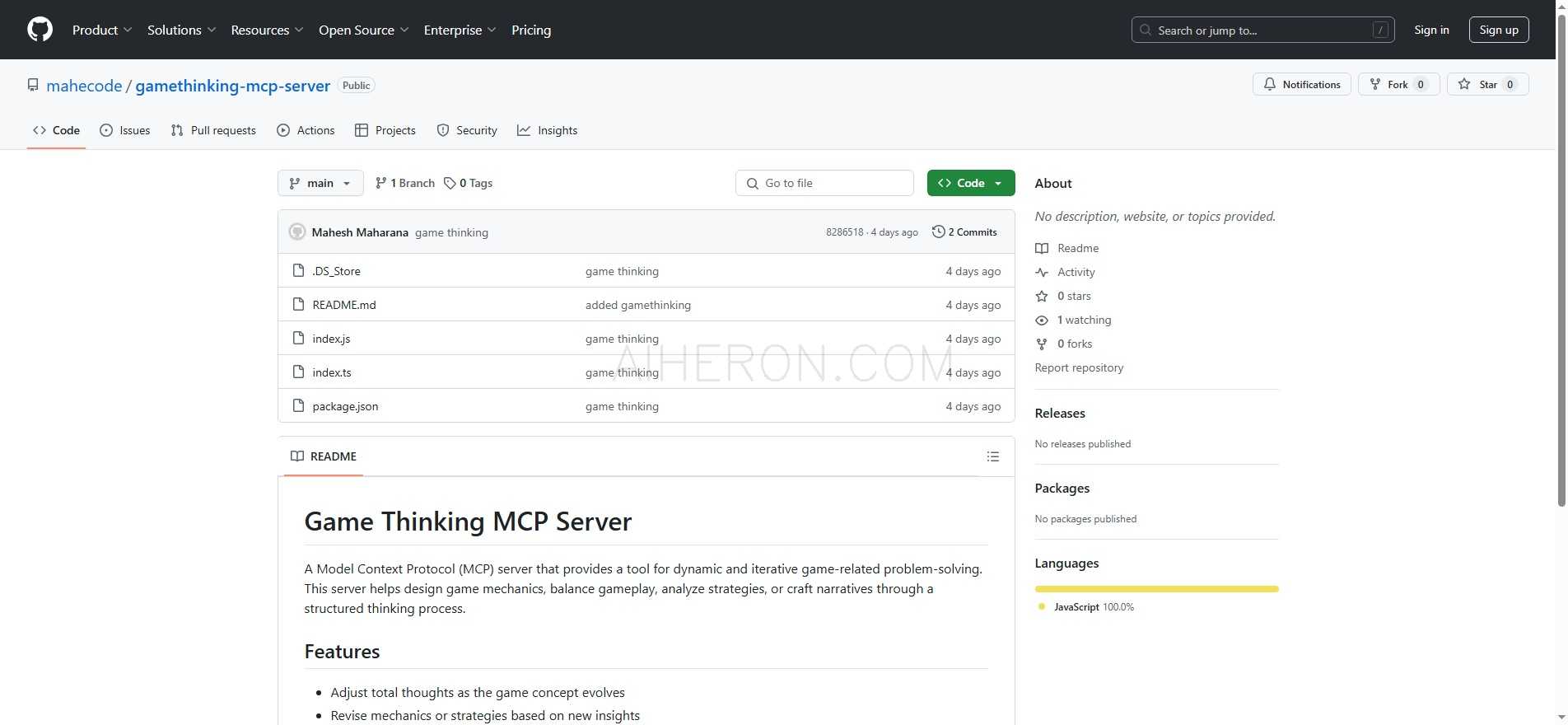Open the Pricing page
Image resolution: width=1568 pixels, height=725 pixels.
click(531, 30)
